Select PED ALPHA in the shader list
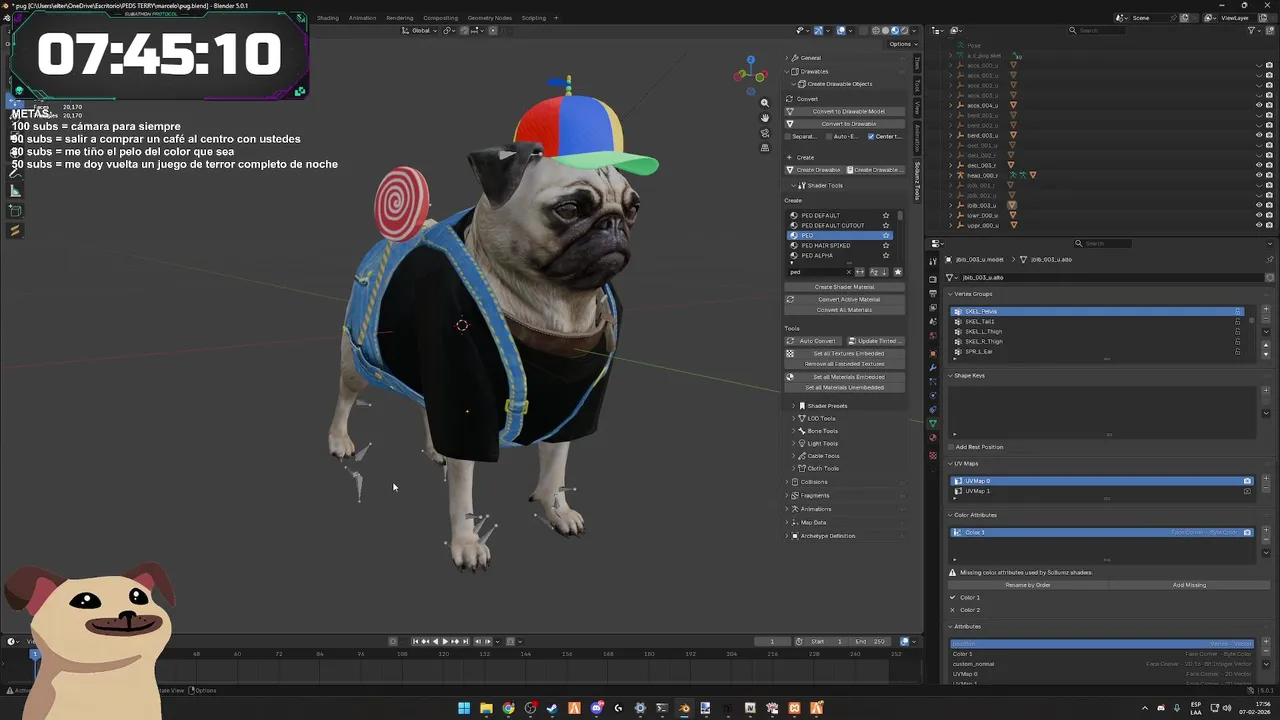Viewport: 1280px width, 720px height. (838, 256)
